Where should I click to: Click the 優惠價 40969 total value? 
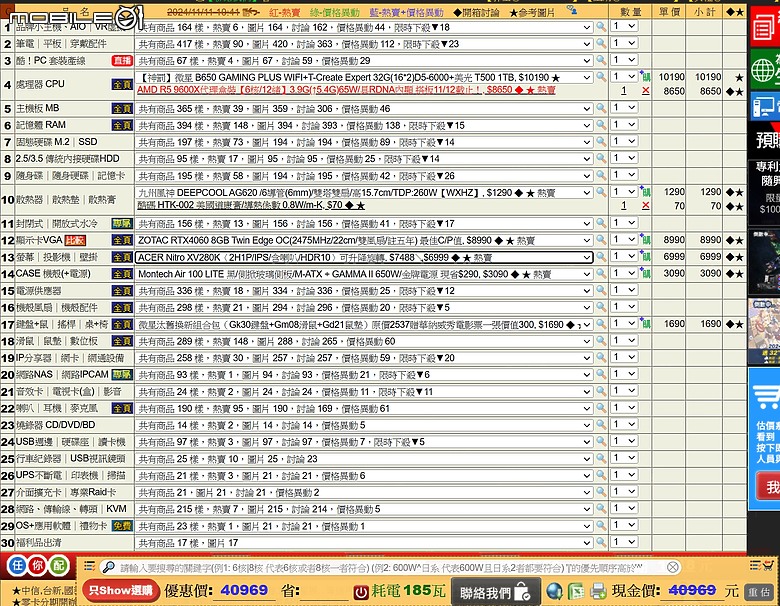coord(244,590)
